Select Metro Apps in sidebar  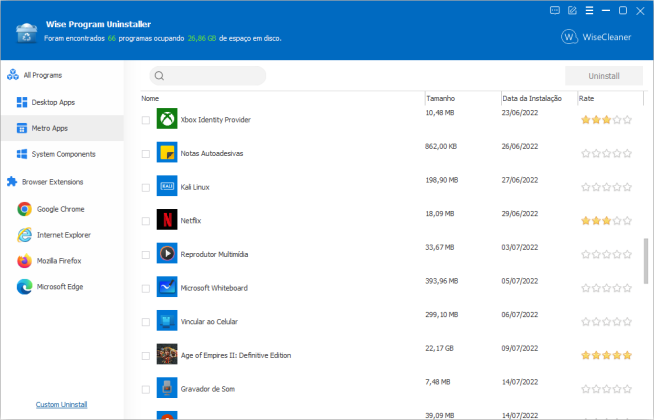tap(63, 128)
